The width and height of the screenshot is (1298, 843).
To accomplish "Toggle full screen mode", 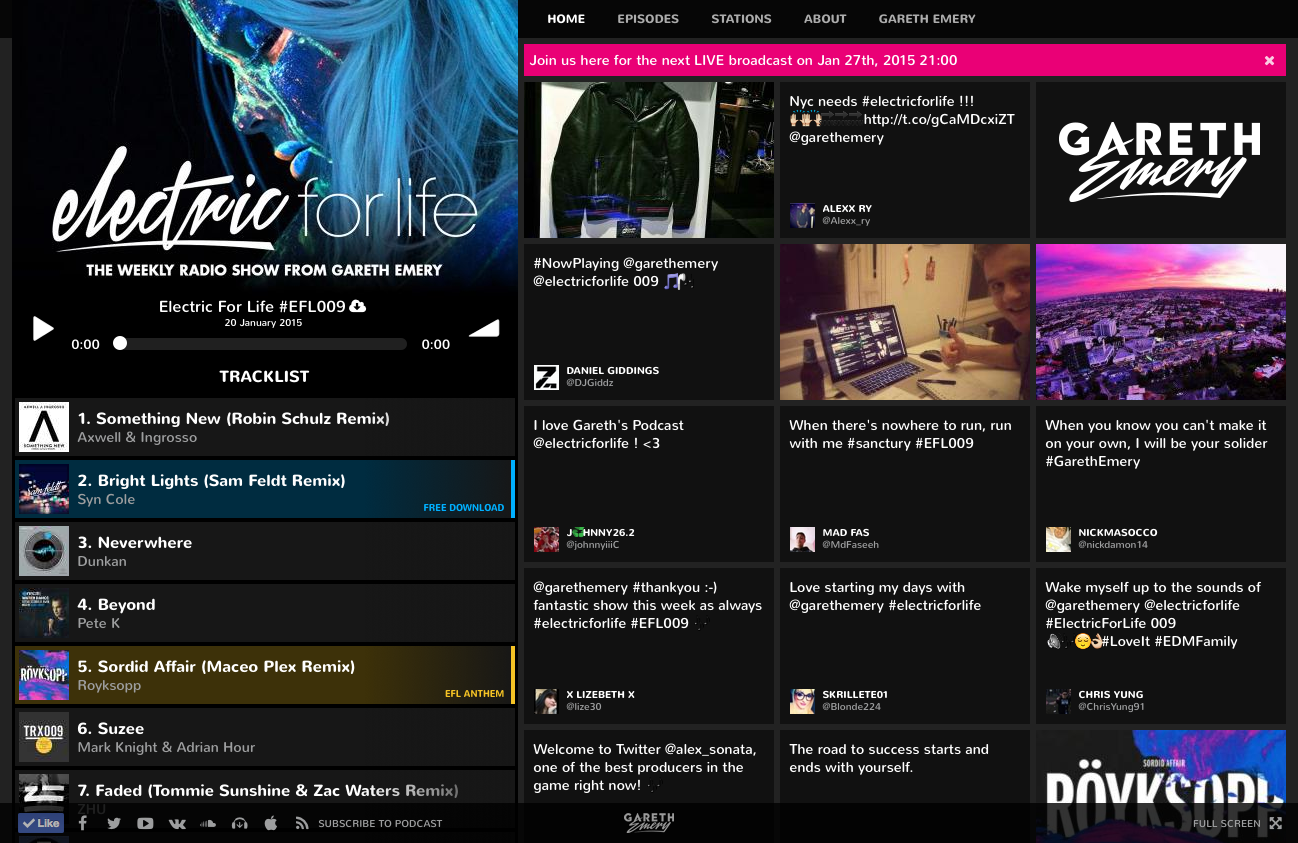I will pyautogui.click(x=1275, y=823).
